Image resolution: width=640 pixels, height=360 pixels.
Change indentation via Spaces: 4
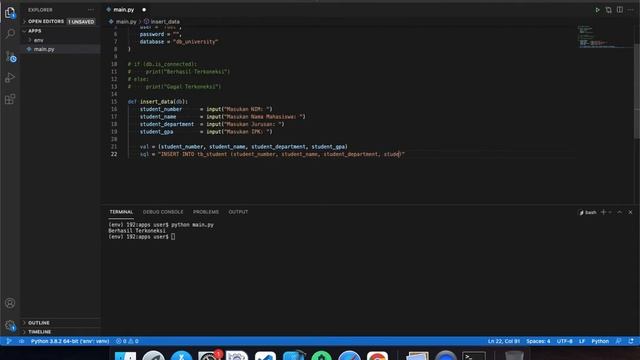coord(538,341)
